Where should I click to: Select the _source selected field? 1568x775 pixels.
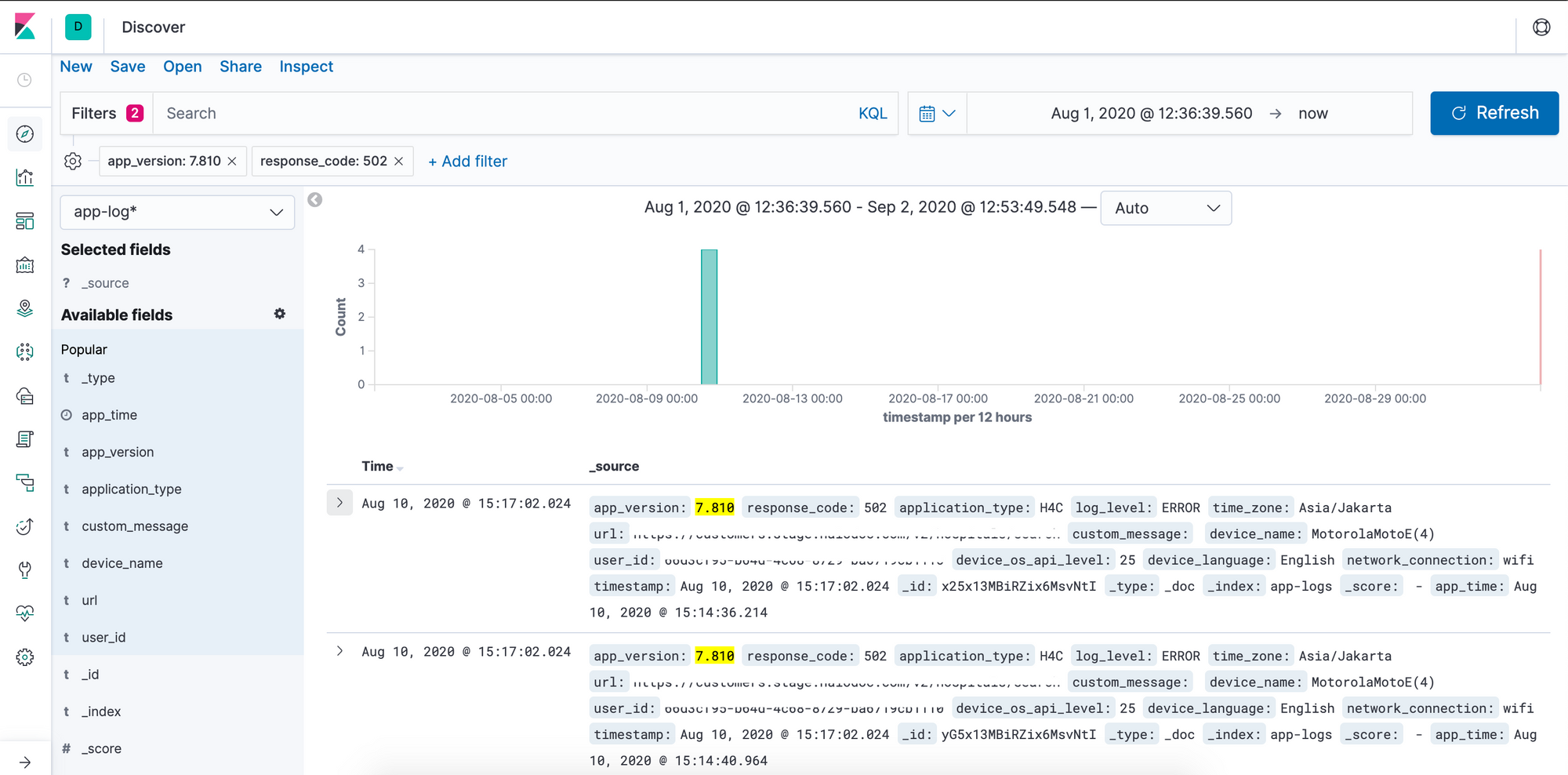click(105, 283)
